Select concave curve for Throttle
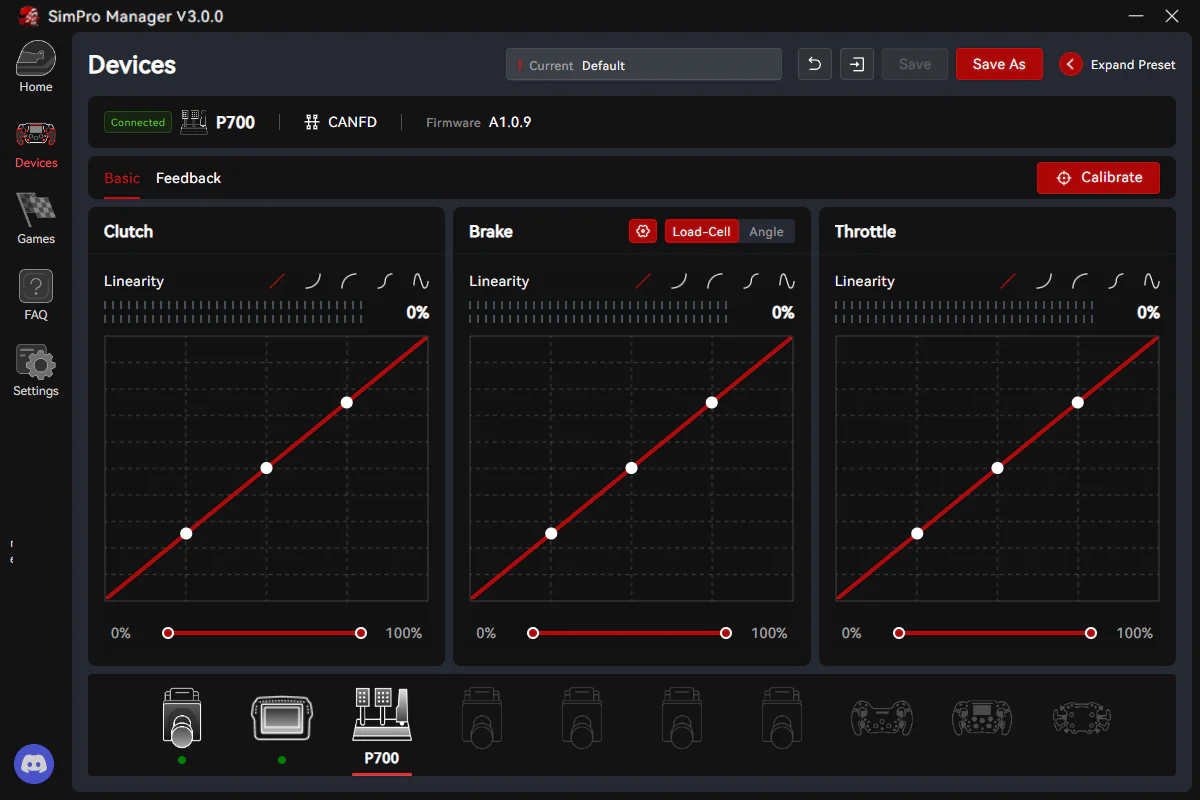The width and height of the screenshot is (1200, 800). (x=1044, y=282)
